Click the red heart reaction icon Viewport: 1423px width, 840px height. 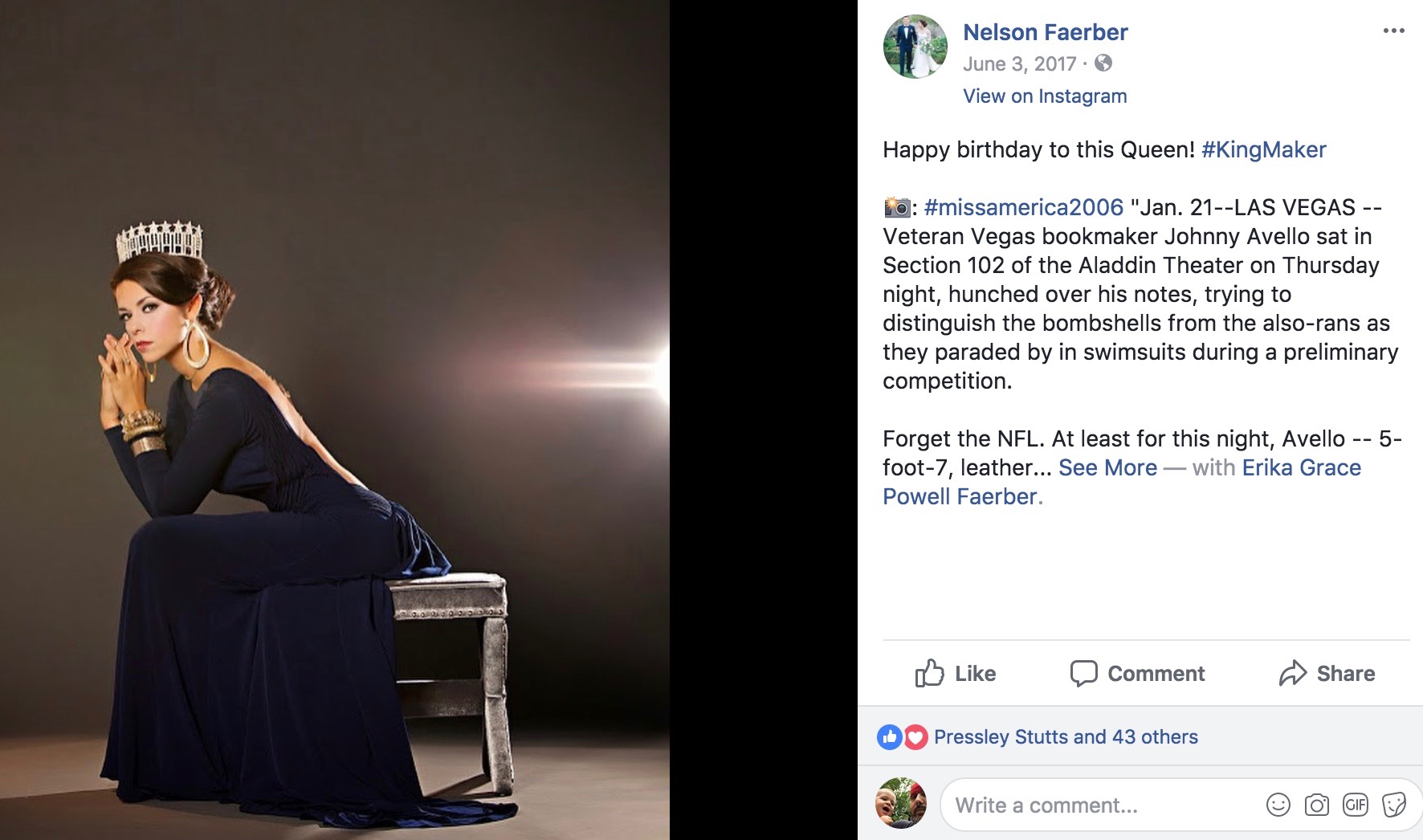[x=915, y=736]
